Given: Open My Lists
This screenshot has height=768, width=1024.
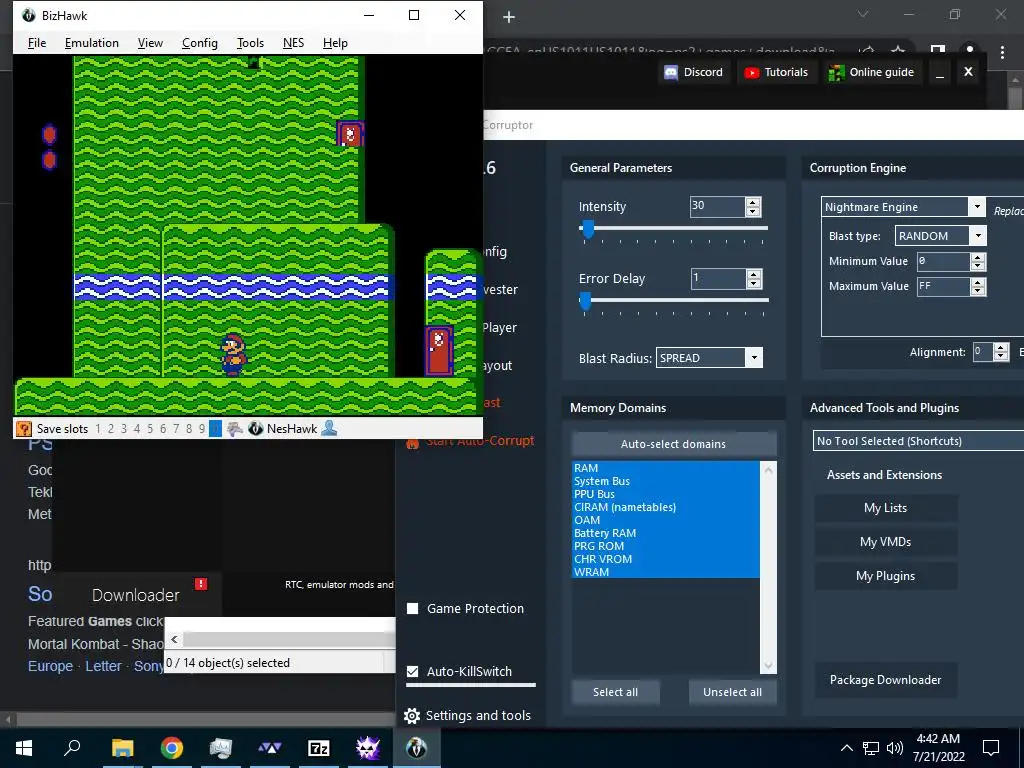Looking at the screenshot, I should (886, 508).
